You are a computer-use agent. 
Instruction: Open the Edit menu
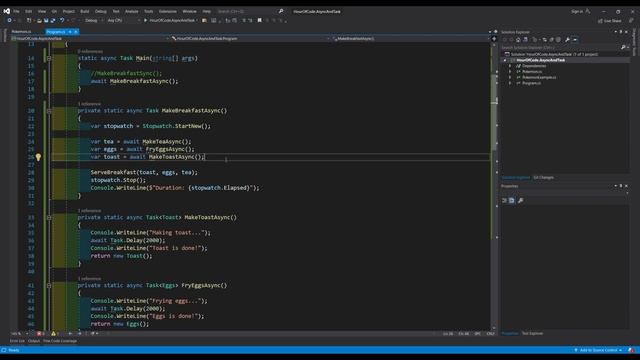point(29,11)
